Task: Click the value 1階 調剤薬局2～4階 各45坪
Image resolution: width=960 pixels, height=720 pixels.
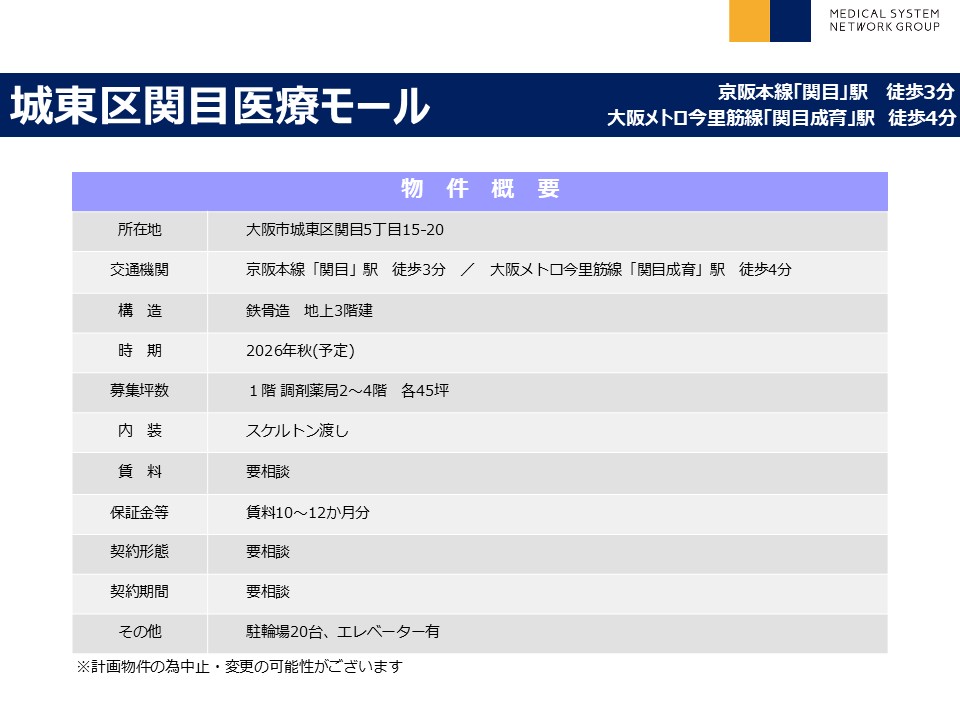Action: (349, 391)
